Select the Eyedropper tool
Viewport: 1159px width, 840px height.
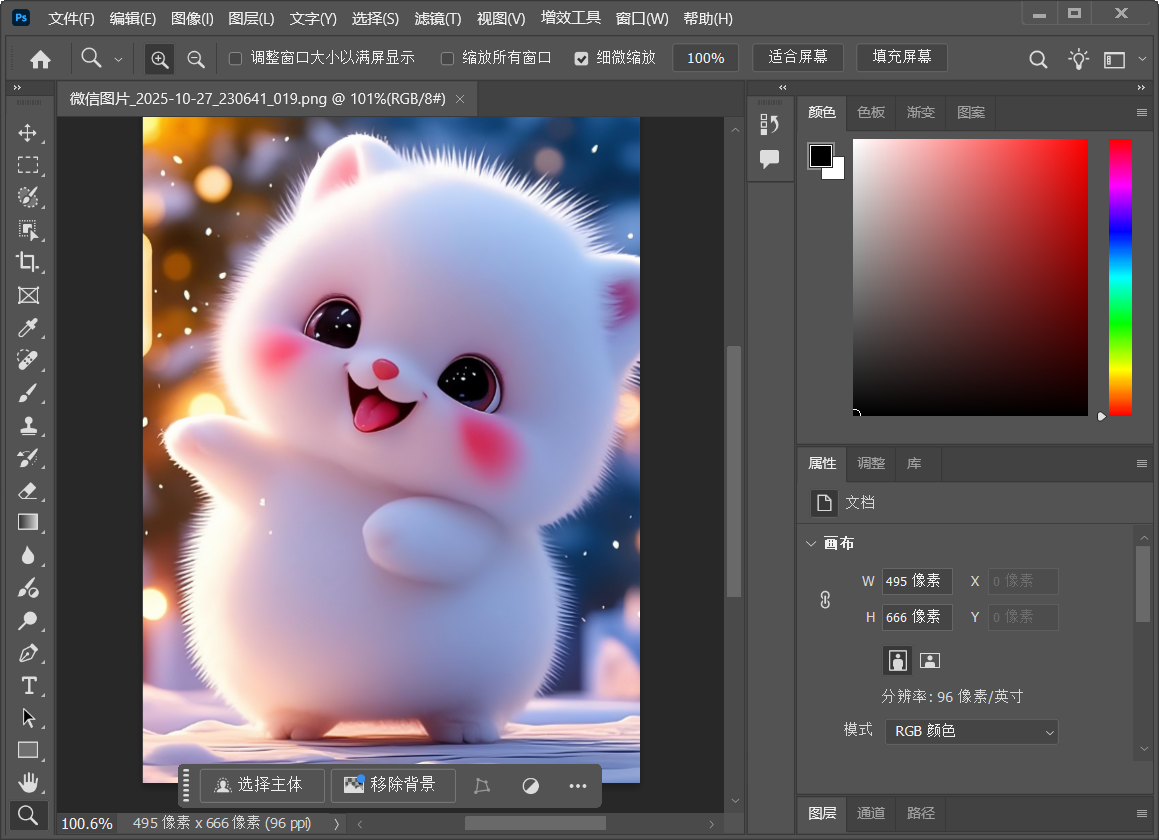coord(28,327)
